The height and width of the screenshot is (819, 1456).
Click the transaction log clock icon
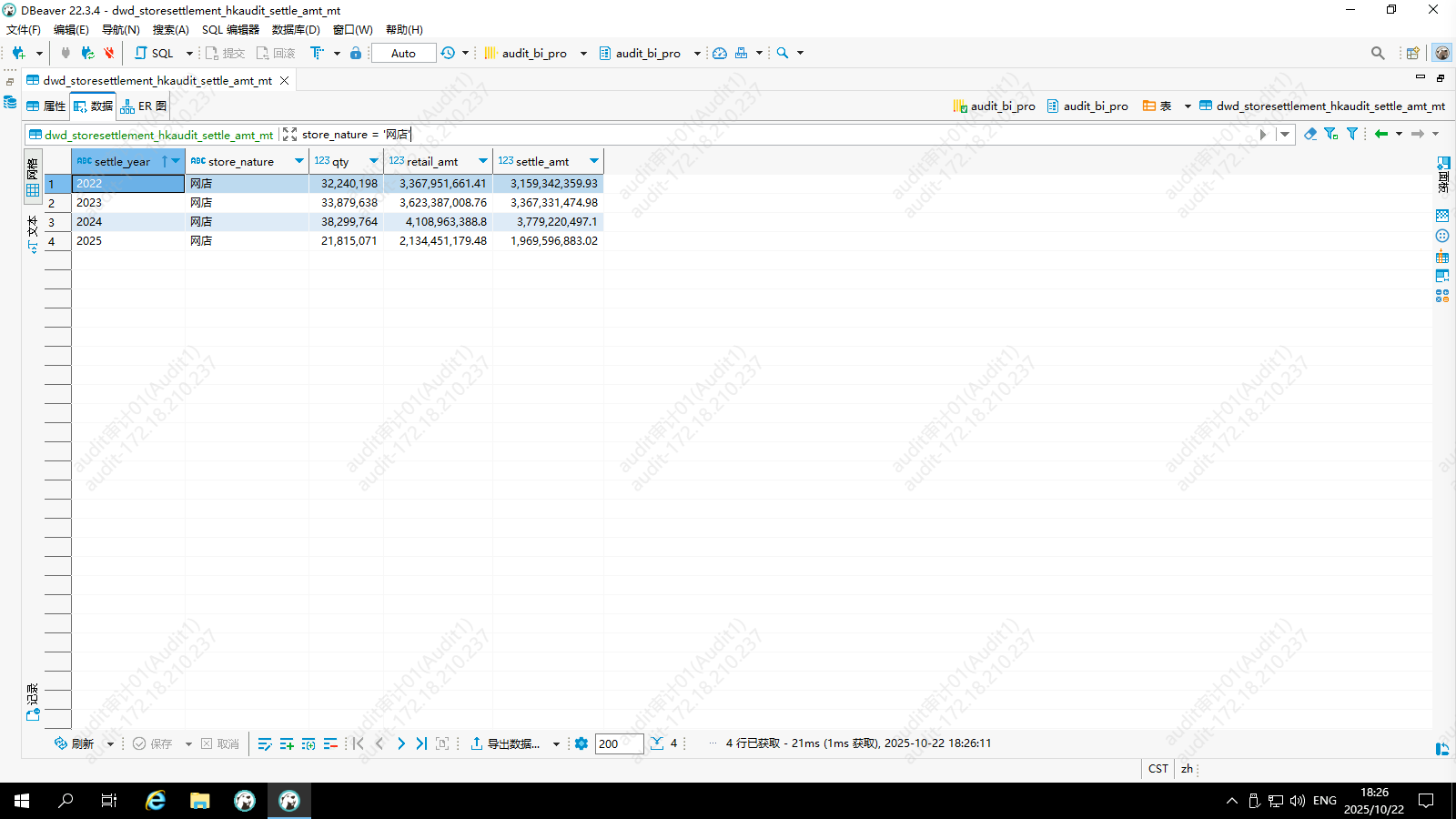[x=448, y=53]
